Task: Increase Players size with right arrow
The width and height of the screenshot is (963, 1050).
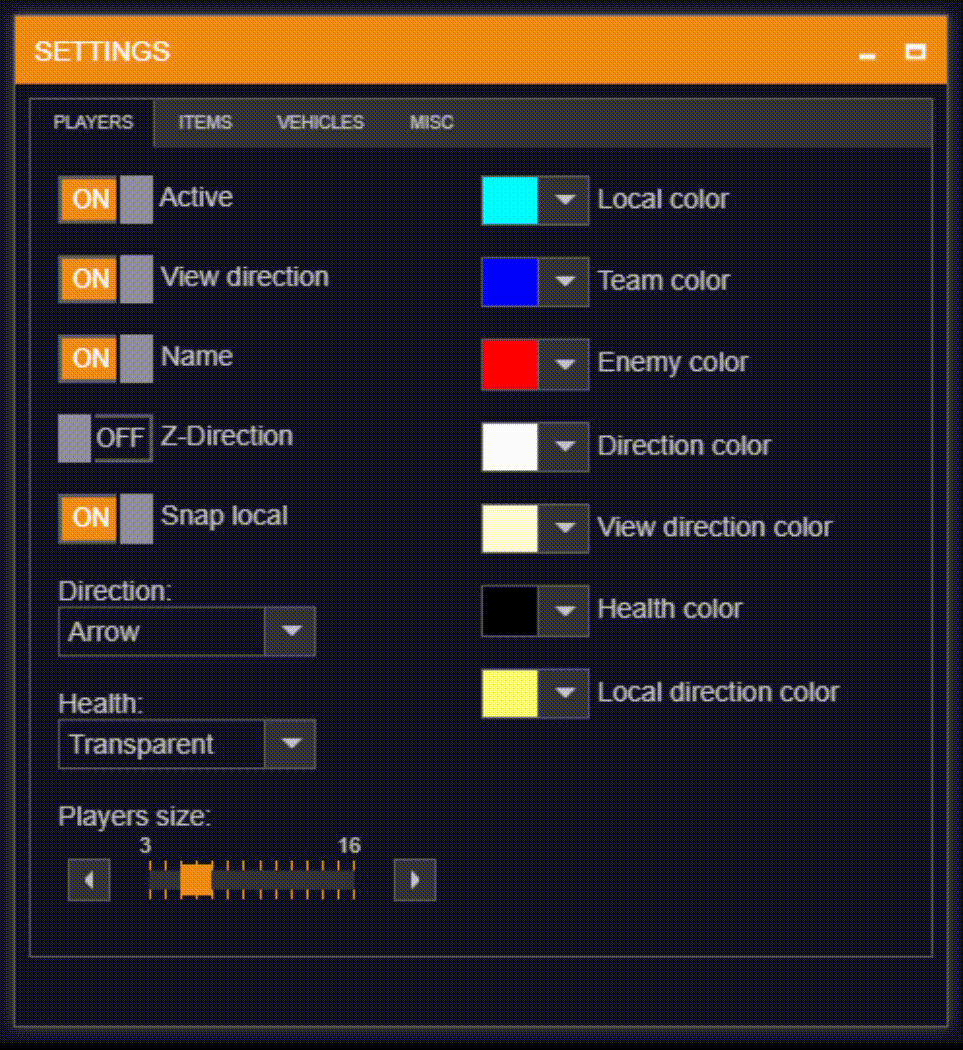Action: 415,880
